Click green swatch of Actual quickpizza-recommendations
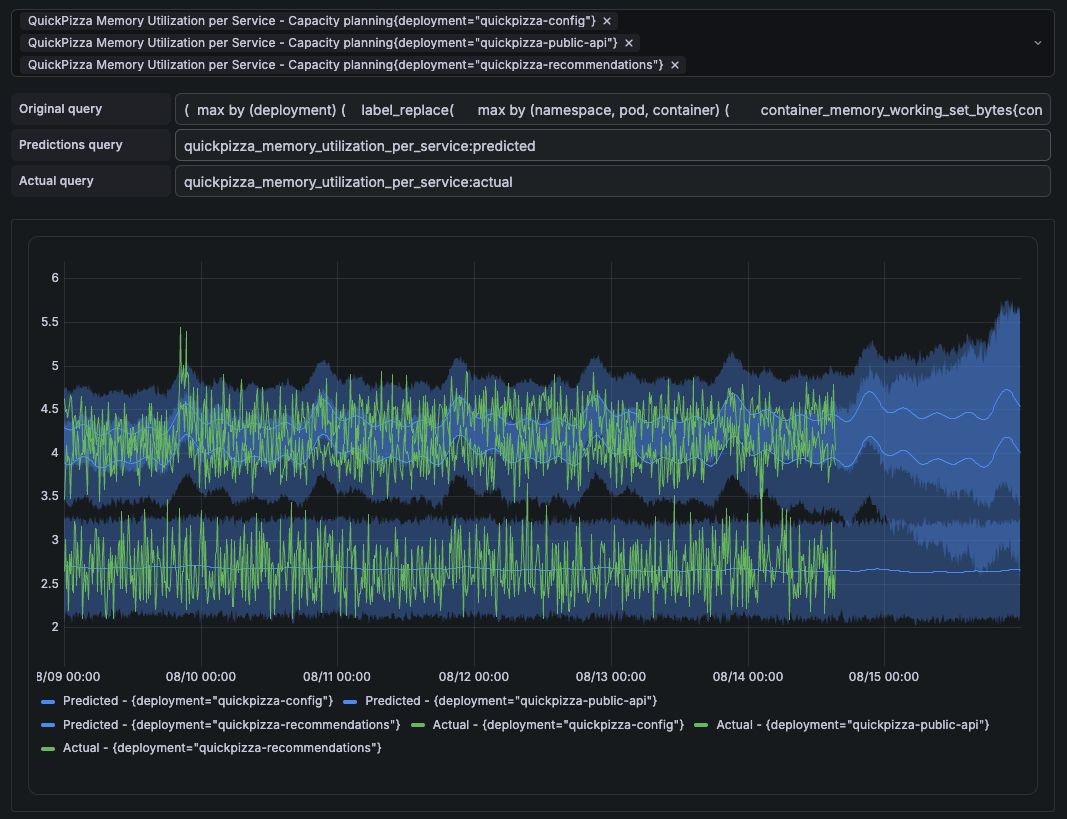Screen dimensions: 1067x819 (48, 748)
